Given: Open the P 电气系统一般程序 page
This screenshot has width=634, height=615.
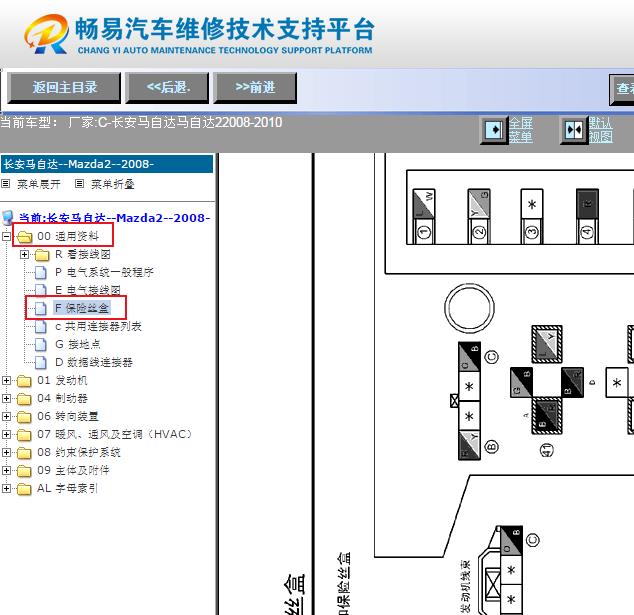Looking at the screenshot, I should [x=104, y=272].
